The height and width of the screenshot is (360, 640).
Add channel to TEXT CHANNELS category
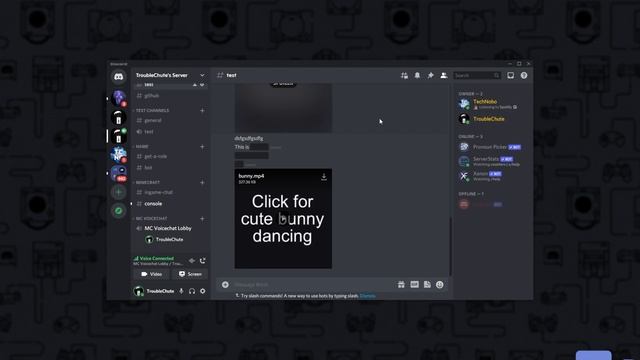pos(202,111)
